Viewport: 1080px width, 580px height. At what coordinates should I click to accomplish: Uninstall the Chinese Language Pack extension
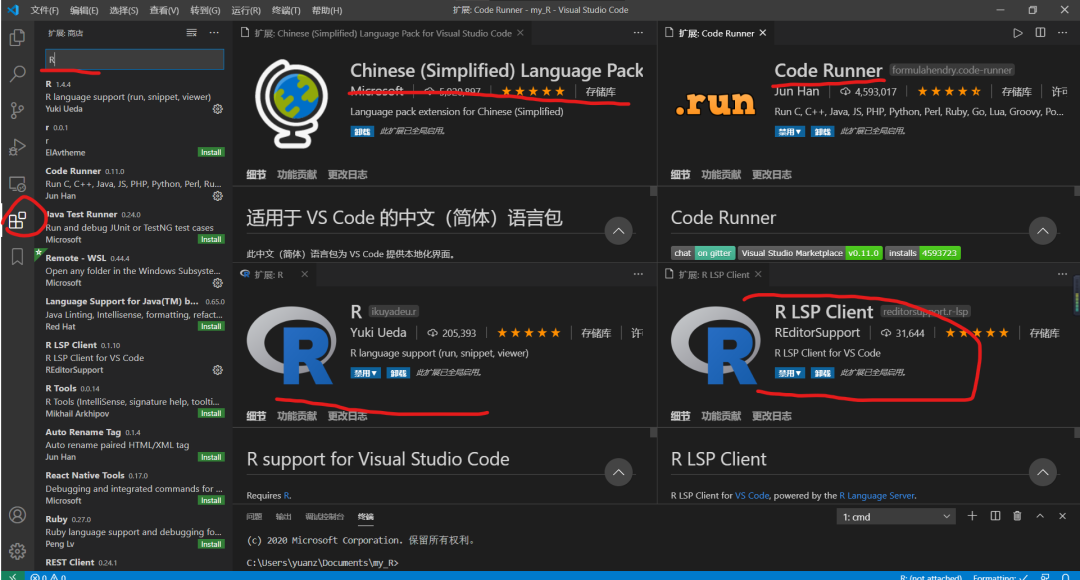click(x=362, y=132)
